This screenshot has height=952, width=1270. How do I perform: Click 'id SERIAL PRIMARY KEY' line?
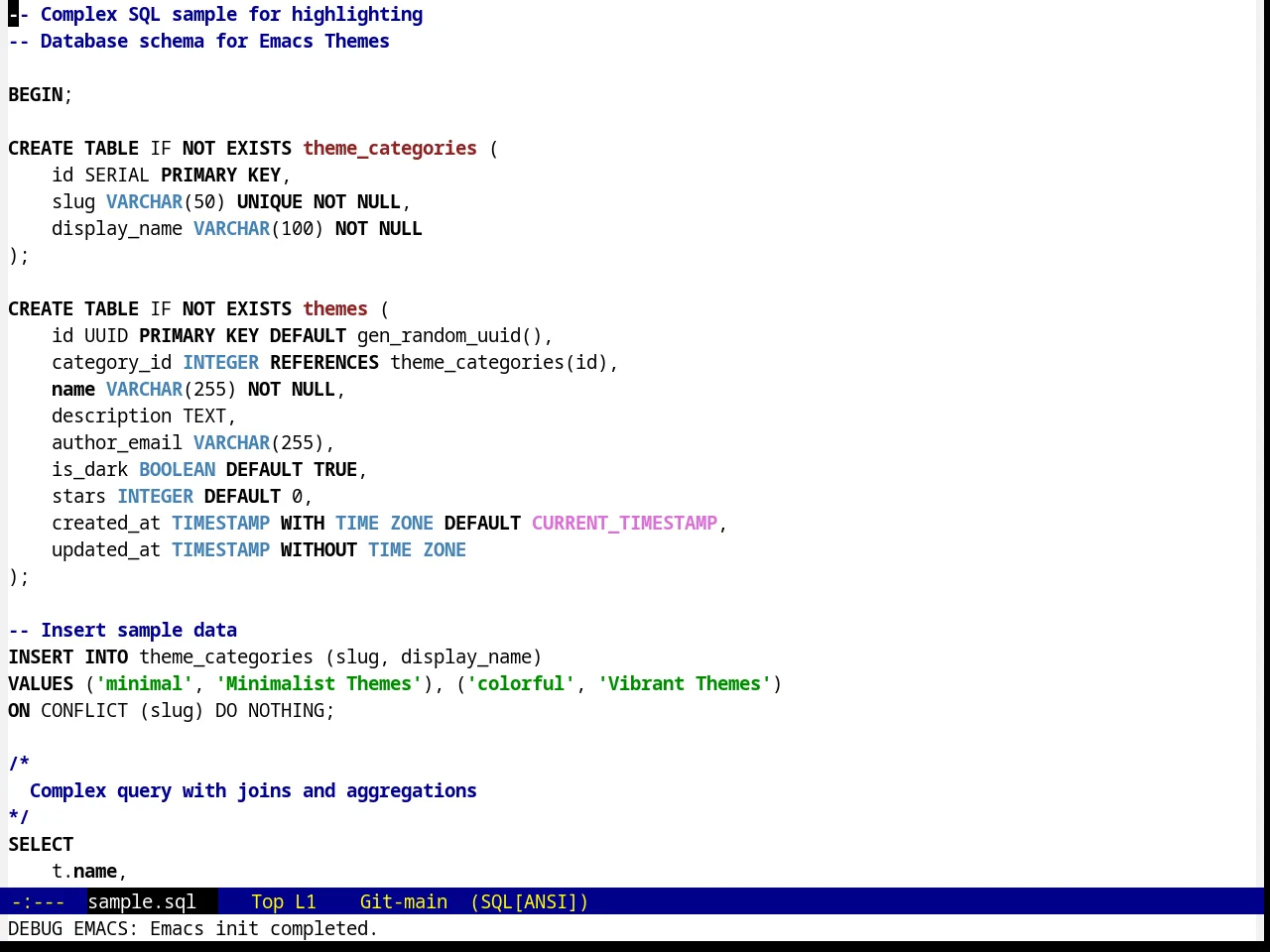point(172,175)
